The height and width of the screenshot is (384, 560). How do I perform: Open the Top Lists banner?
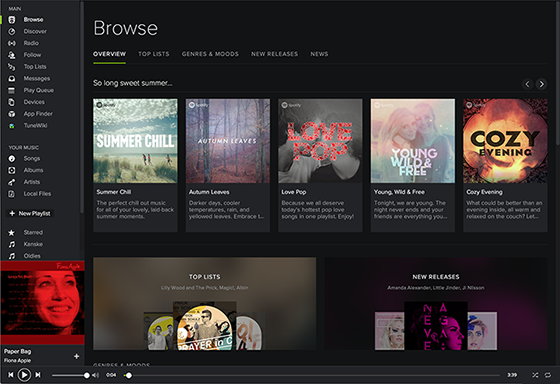pos(205,304)
